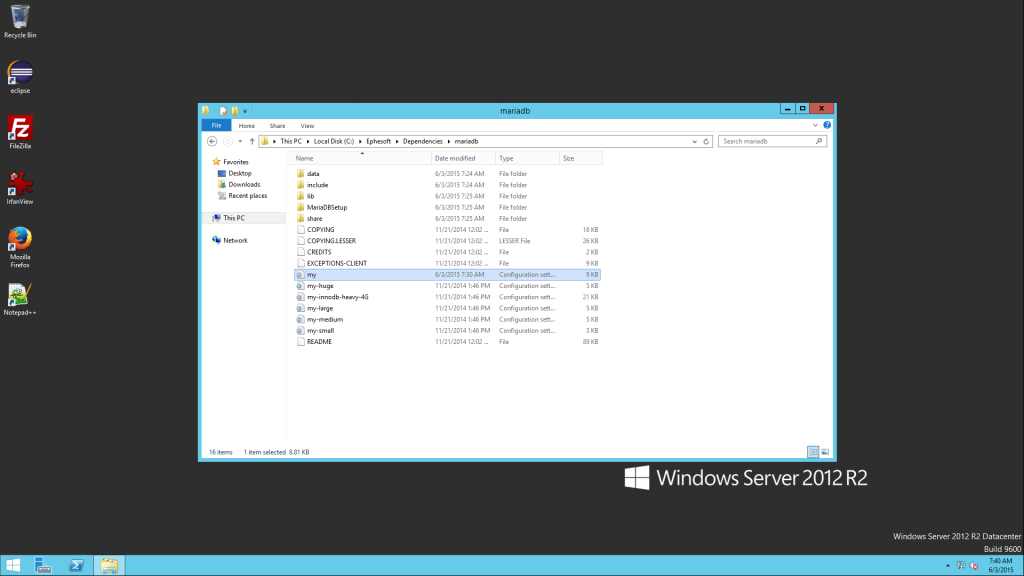Click This PC in the address breadcrumb
This screenshot has height=576, width=1024.
click(x=291, y=141)
